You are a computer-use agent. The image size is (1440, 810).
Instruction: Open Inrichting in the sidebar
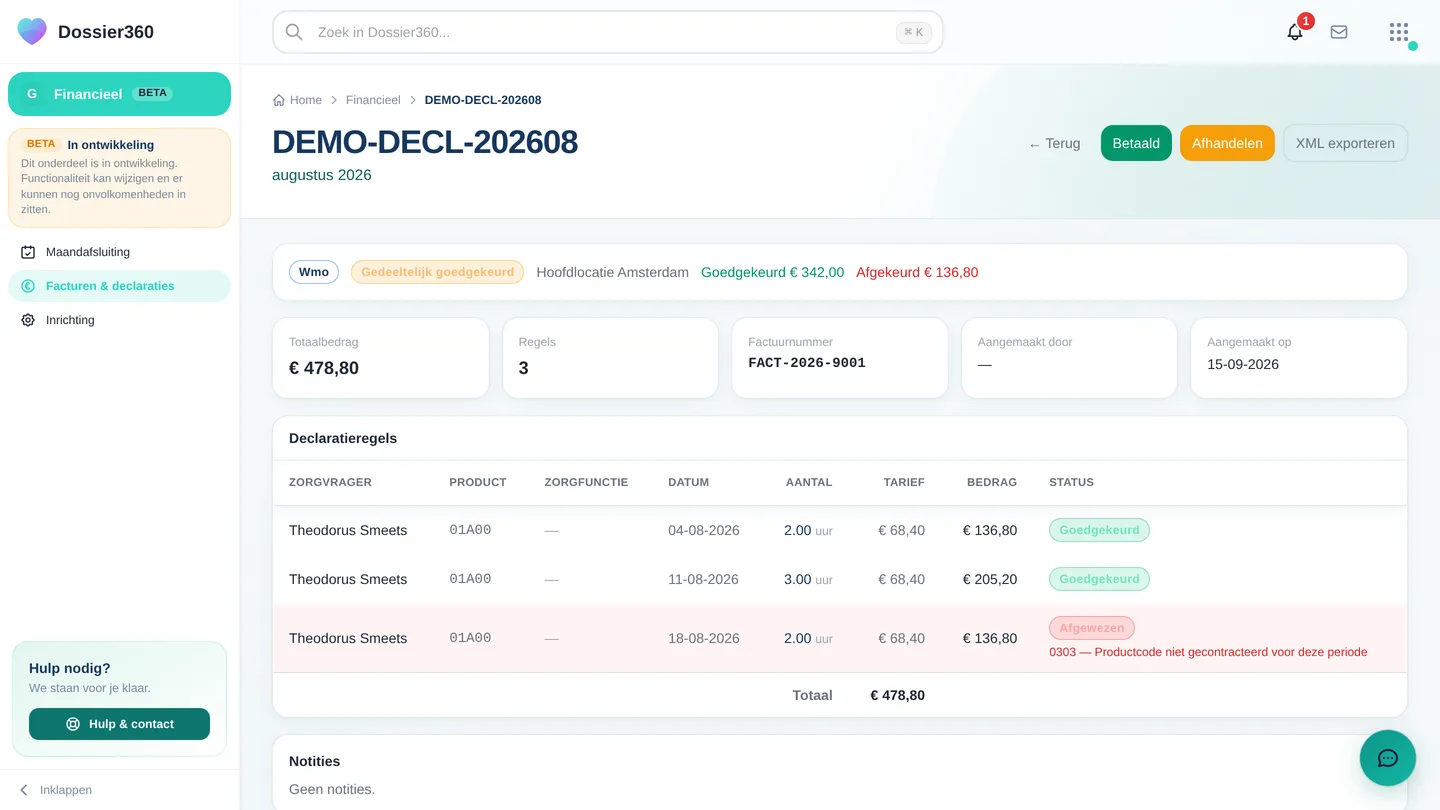point(119,320)
